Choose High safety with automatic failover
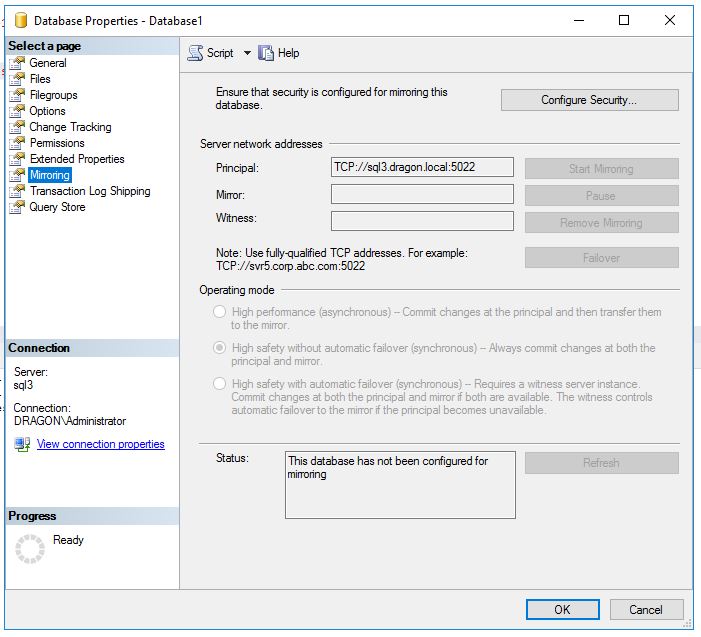Screen dimensions: 701x637 pyautogui.click(x=219, y=384)
